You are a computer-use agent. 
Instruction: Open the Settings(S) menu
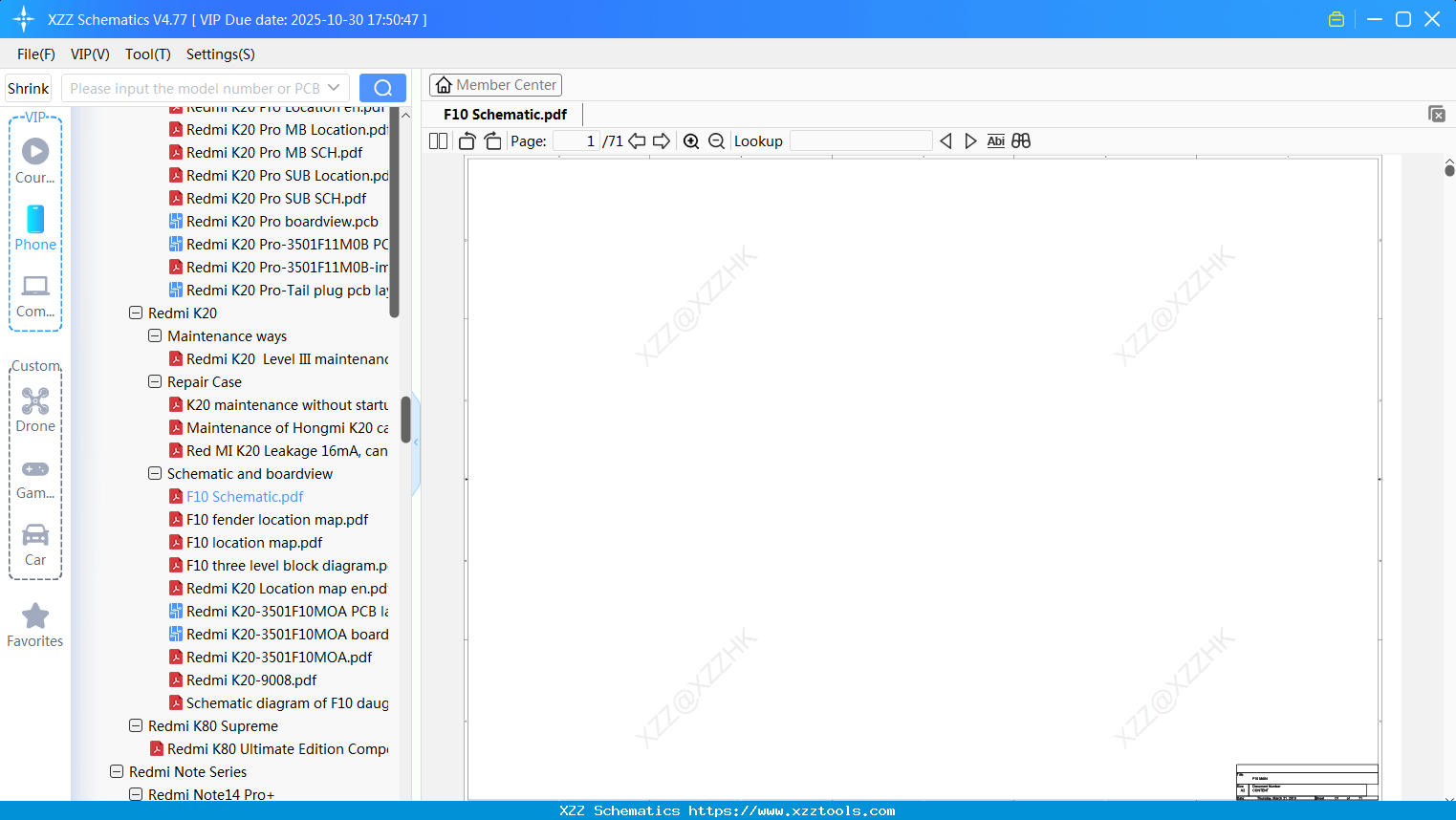221,54
